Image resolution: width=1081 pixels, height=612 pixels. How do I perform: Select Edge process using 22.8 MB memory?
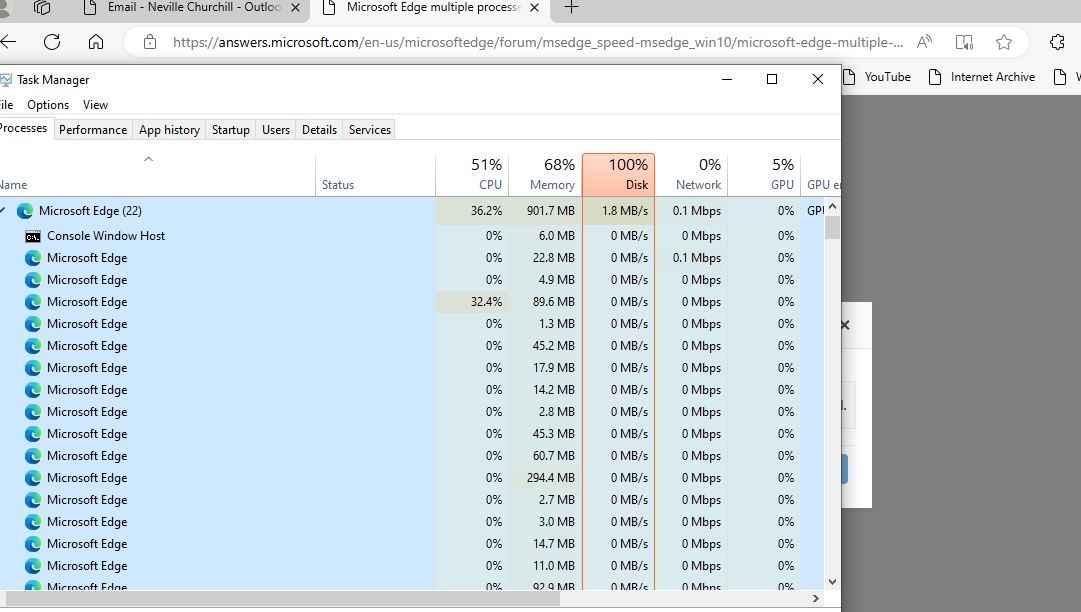pyautogui.click(x=412, y=258)
